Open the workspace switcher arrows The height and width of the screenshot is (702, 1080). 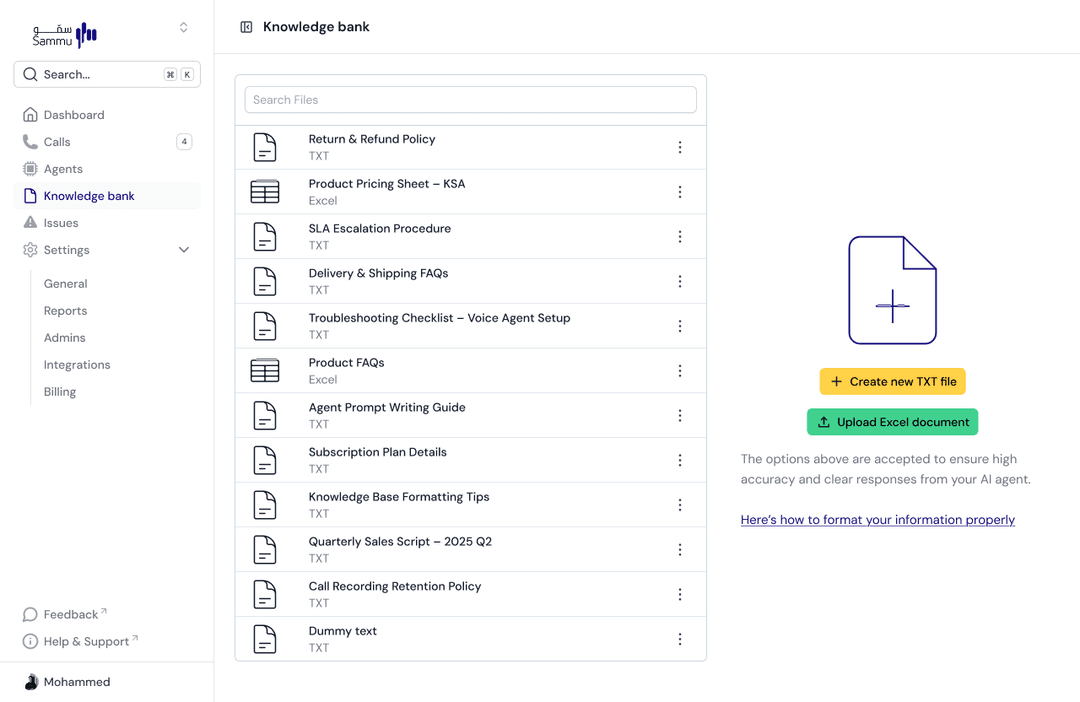point(183,28)
